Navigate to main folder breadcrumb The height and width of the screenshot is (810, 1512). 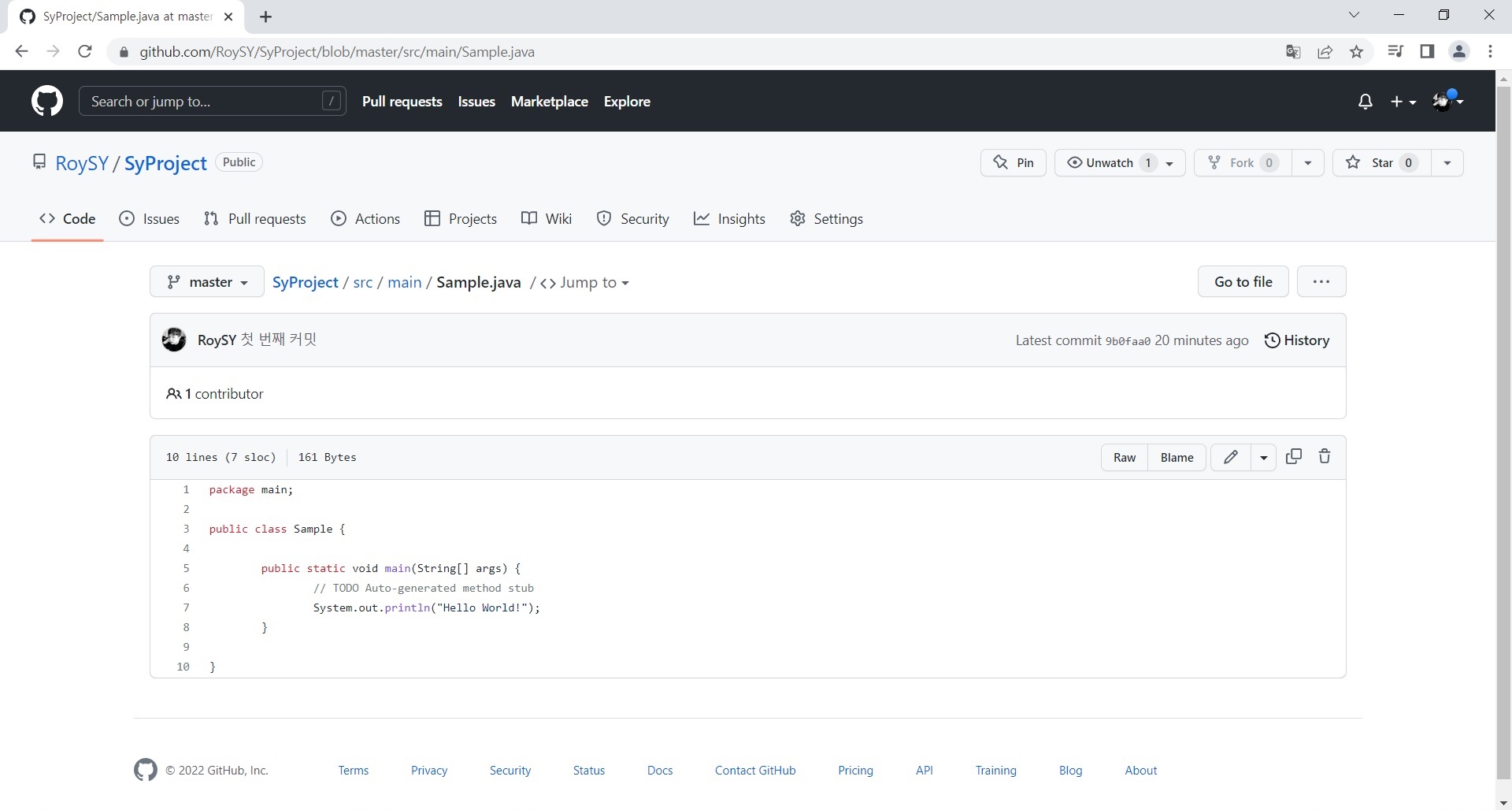pyautogui.click(x=405, y=282)
